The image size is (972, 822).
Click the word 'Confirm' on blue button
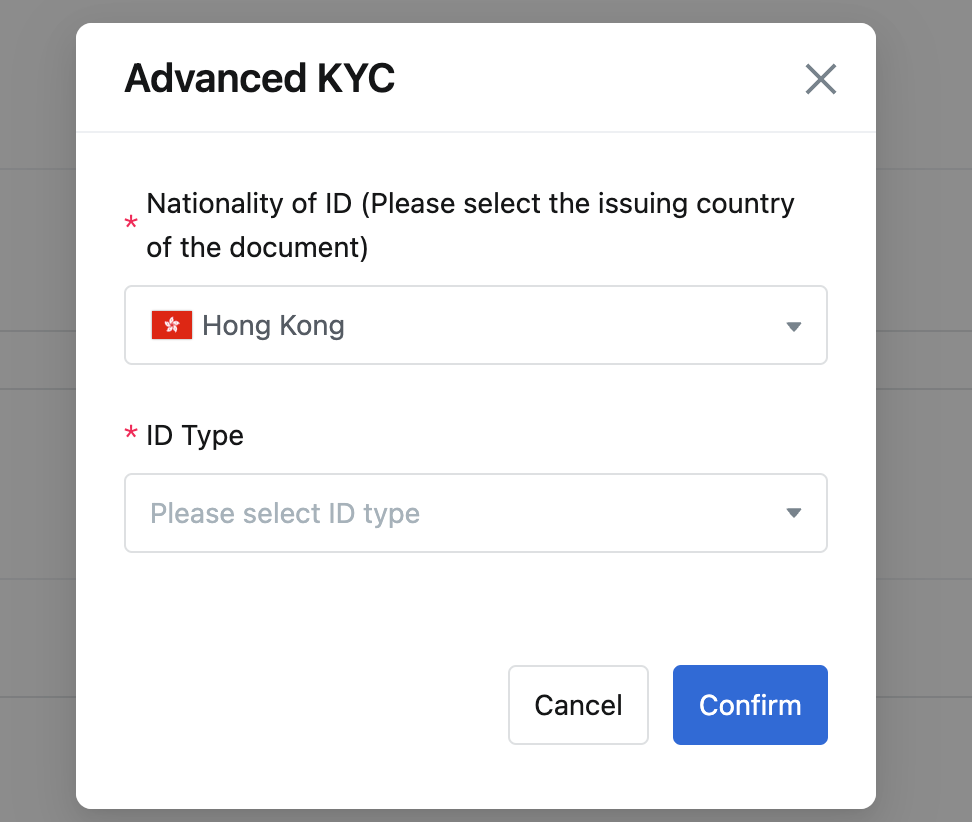(750, 705)
